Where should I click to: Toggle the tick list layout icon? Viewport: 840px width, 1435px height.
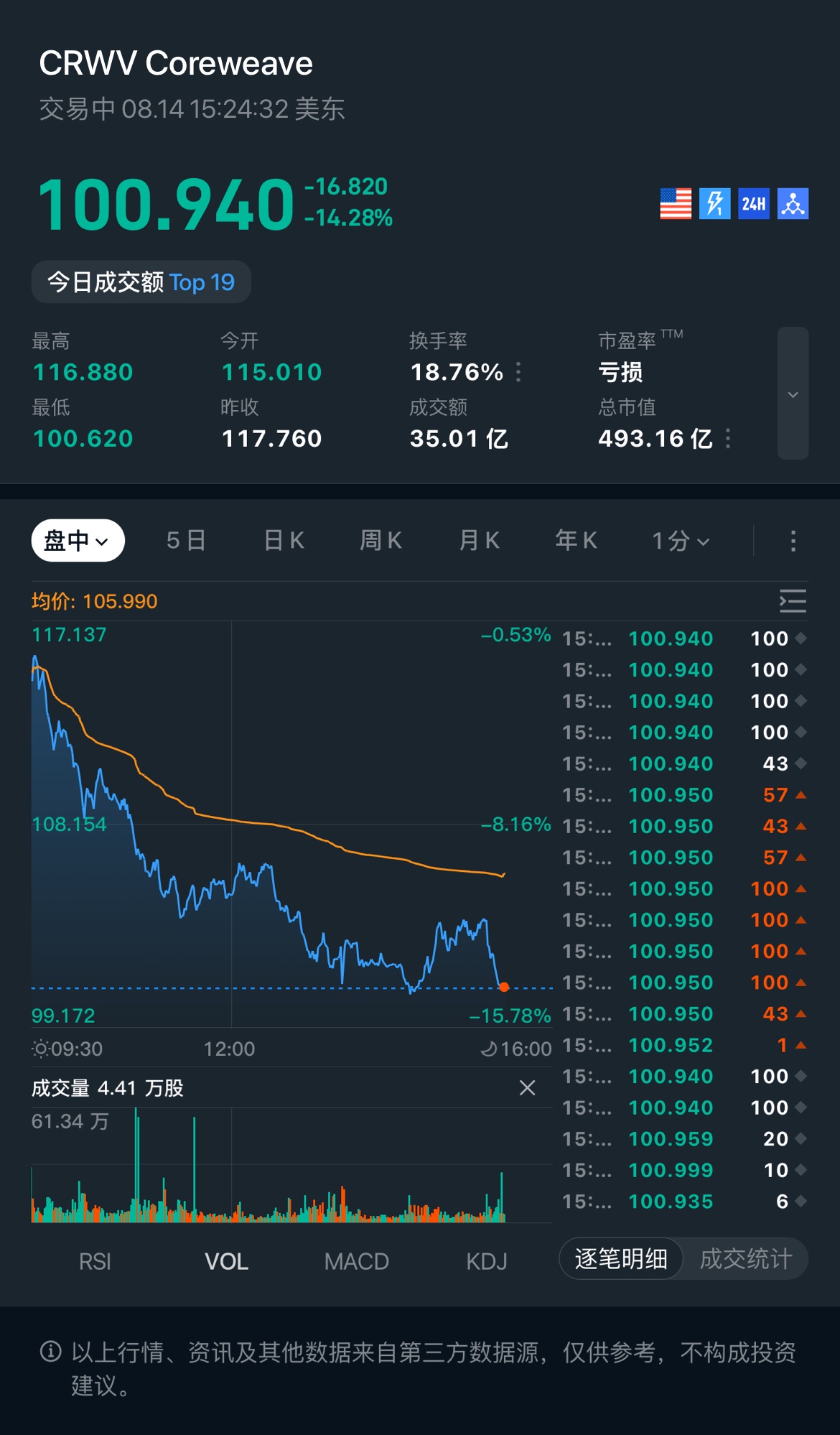click(x=793, y=601)
